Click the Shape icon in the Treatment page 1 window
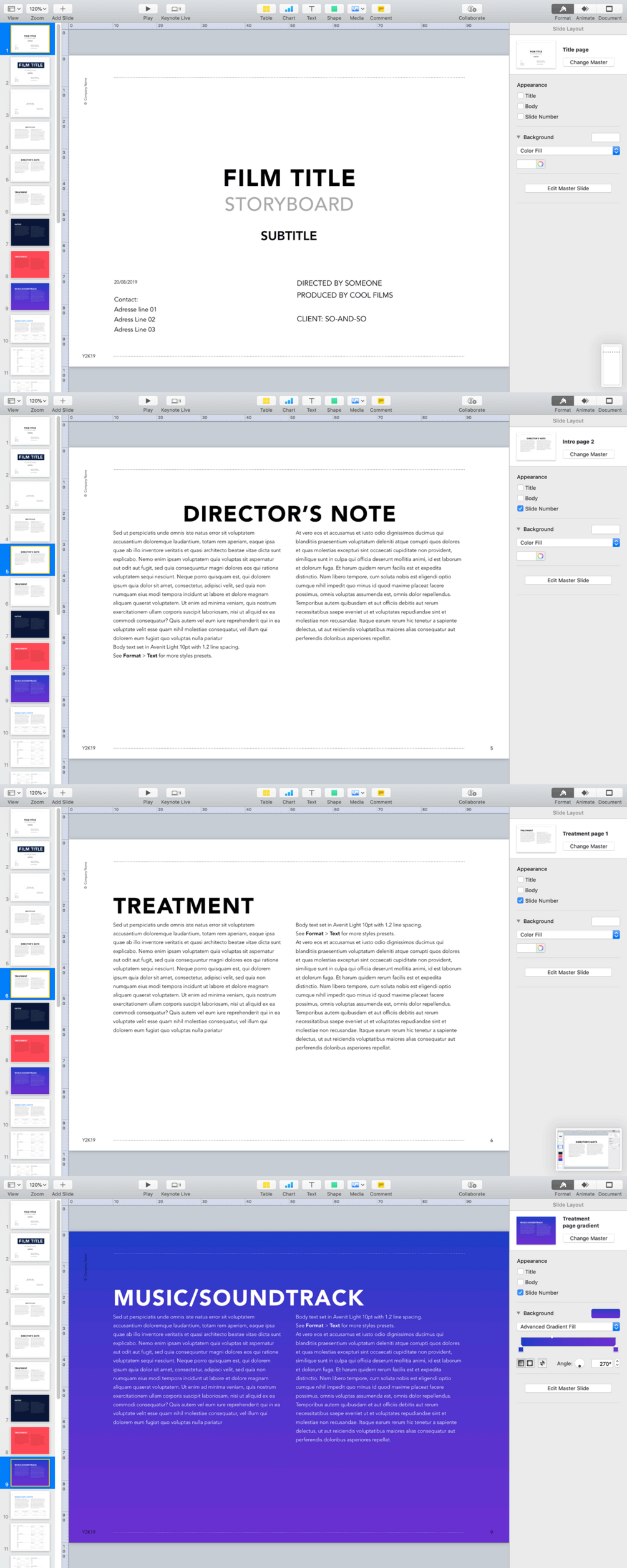 click(x=334, y=793)
